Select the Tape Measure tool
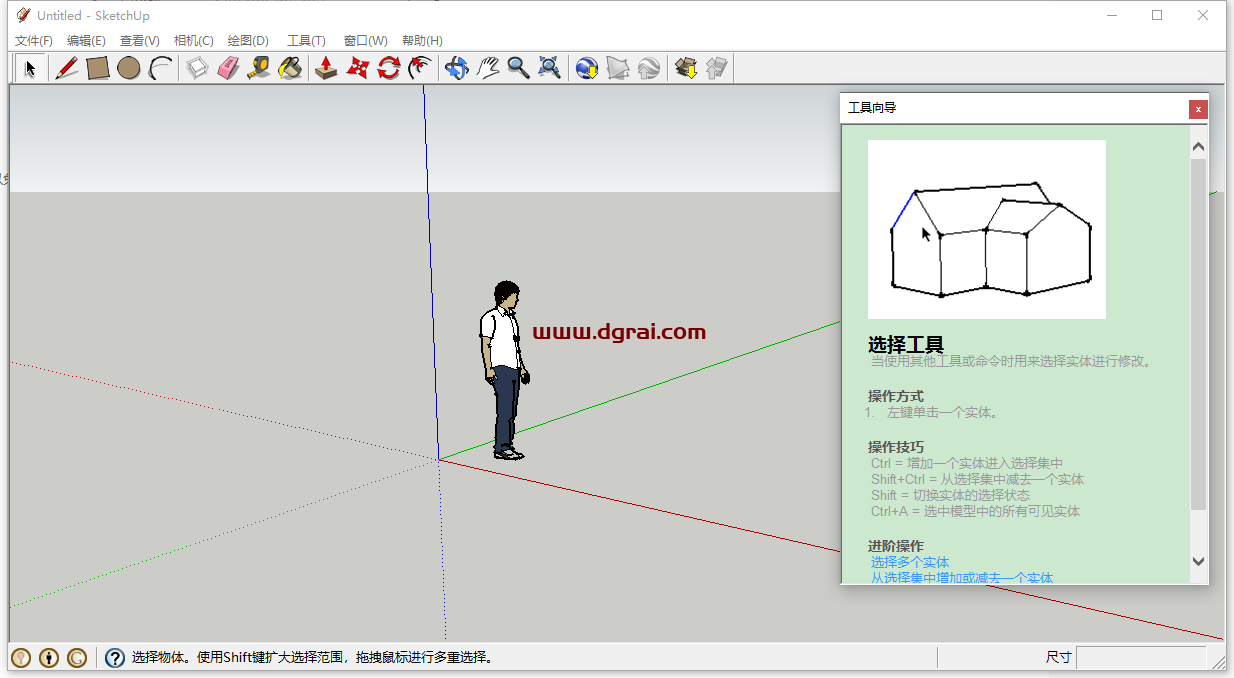The image size is (1234, 678). pos(258,67)
